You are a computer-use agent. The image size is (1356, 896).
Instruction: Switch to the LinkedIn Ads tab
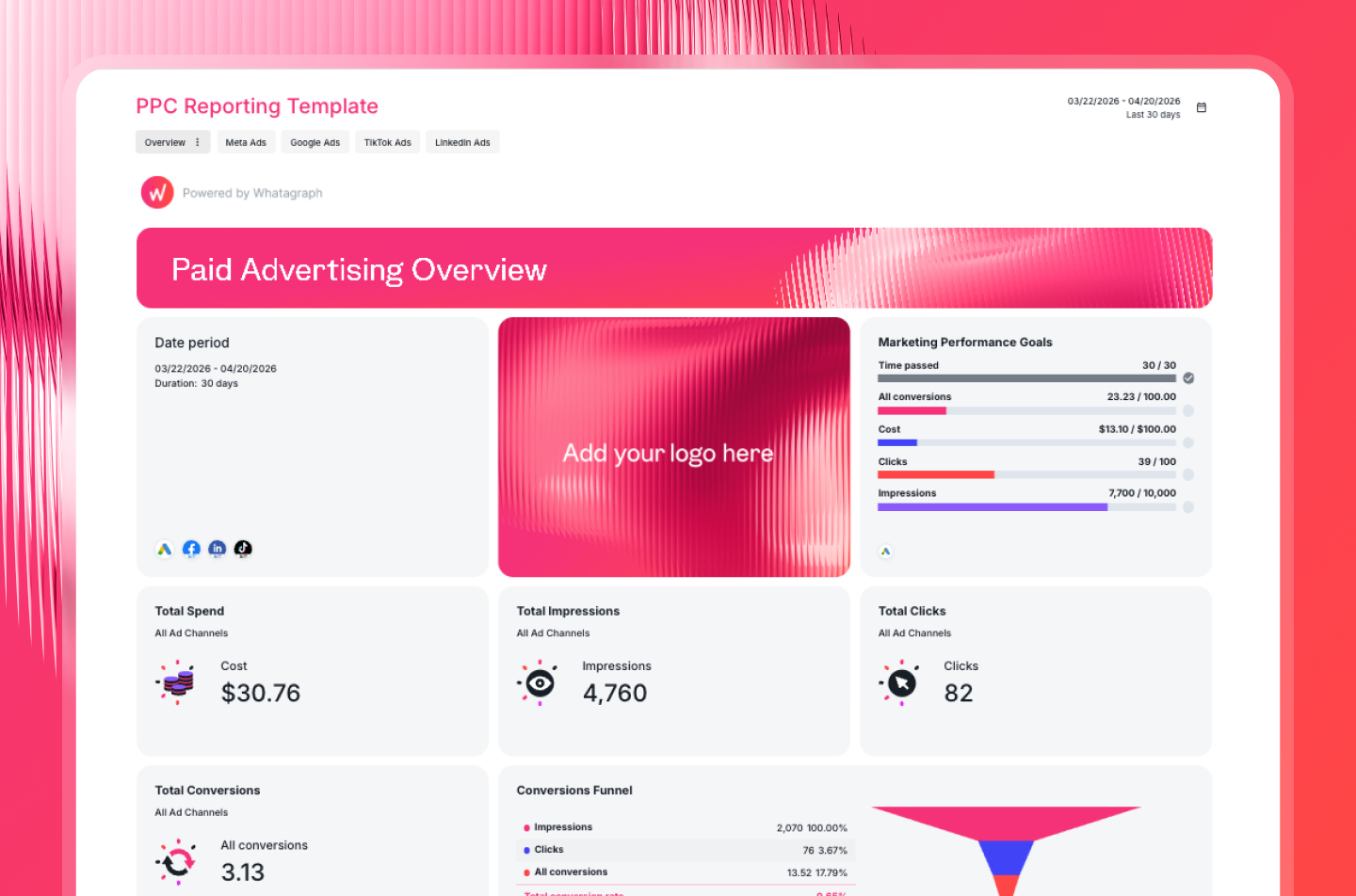[462, 142]
